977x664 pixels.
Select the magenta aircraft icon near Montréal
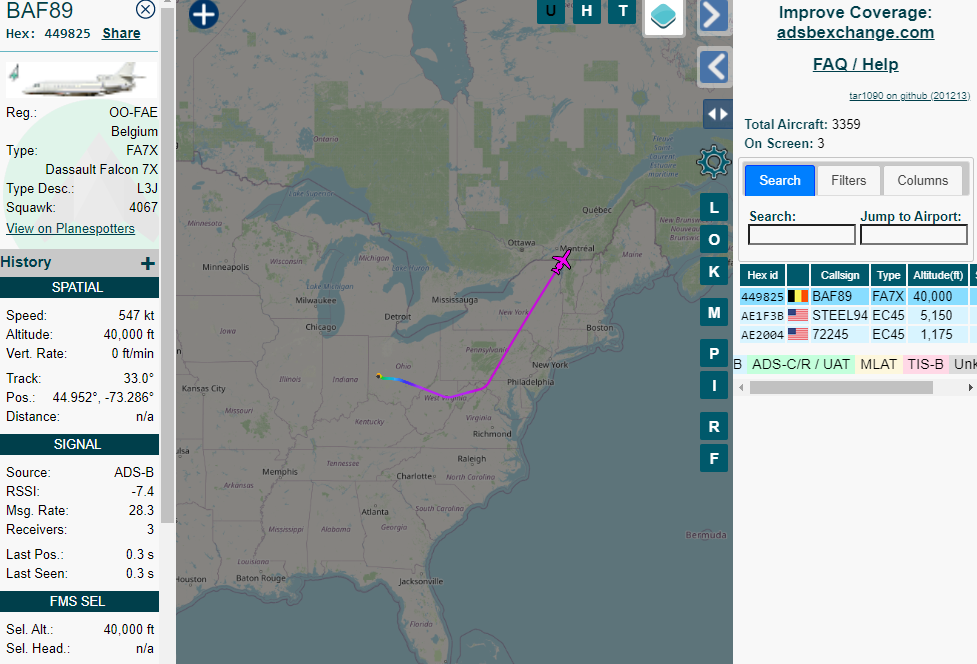561,262
